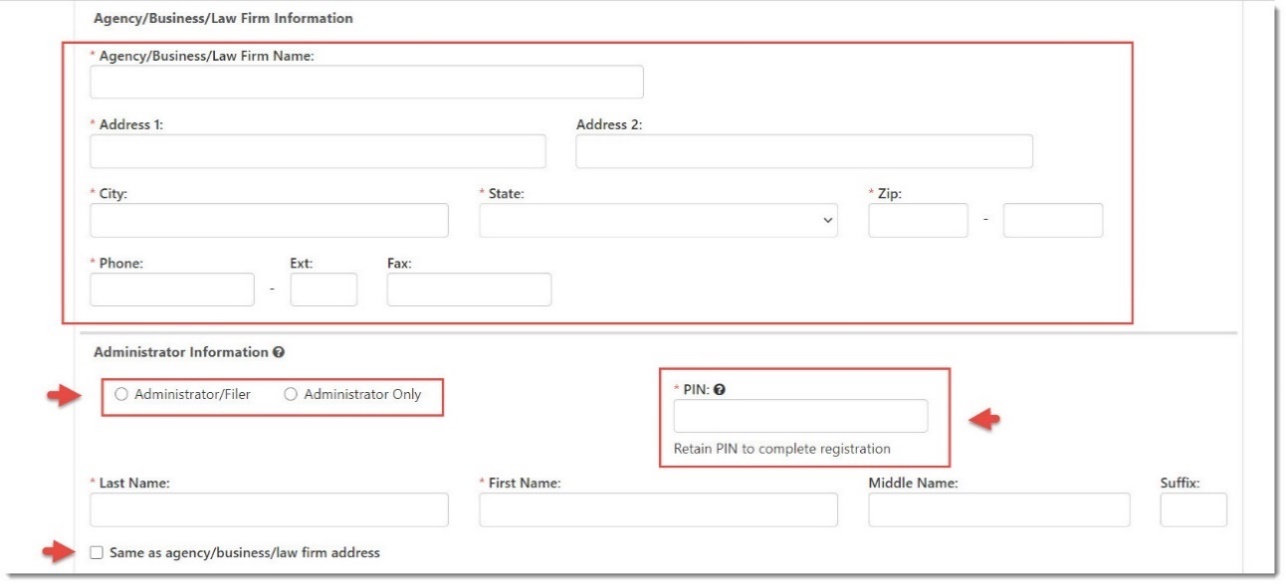Select the Middle Name field

click(999, 510)
